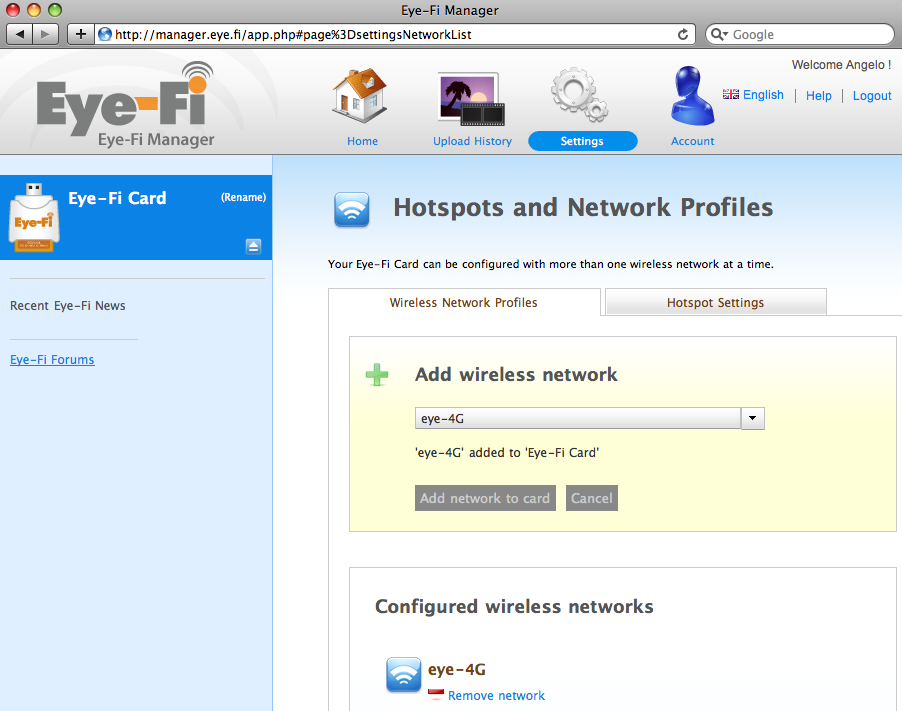This screenshot has height=711, width=902.
Task: Open the Eye-Fi Forums link
Action: coord(52,360)
